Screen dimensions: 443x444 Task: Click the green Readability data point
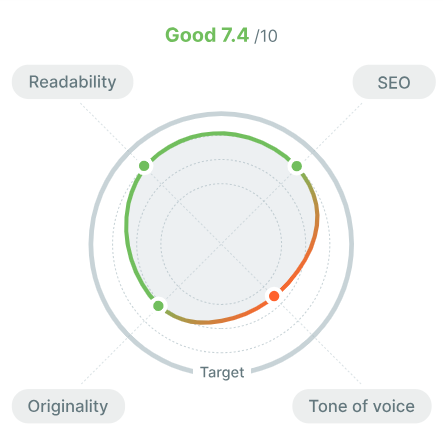[144, 166]
